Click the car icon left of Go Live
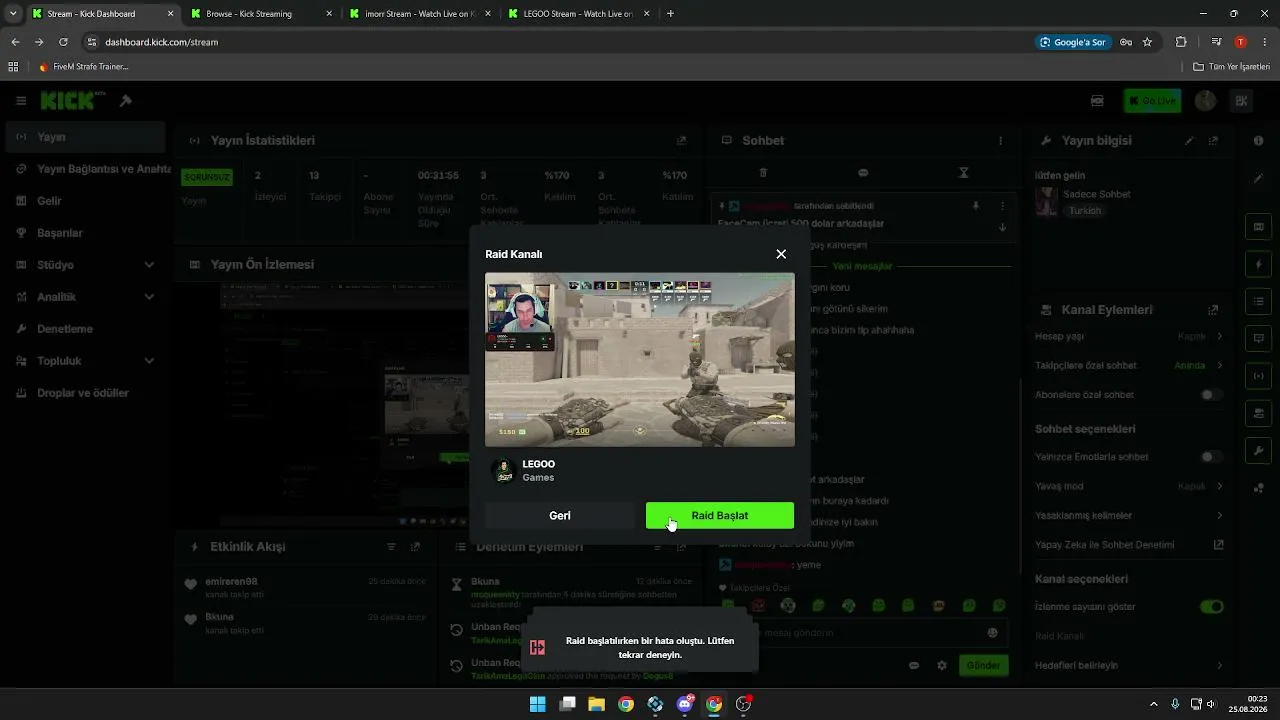 (1097, 101)
